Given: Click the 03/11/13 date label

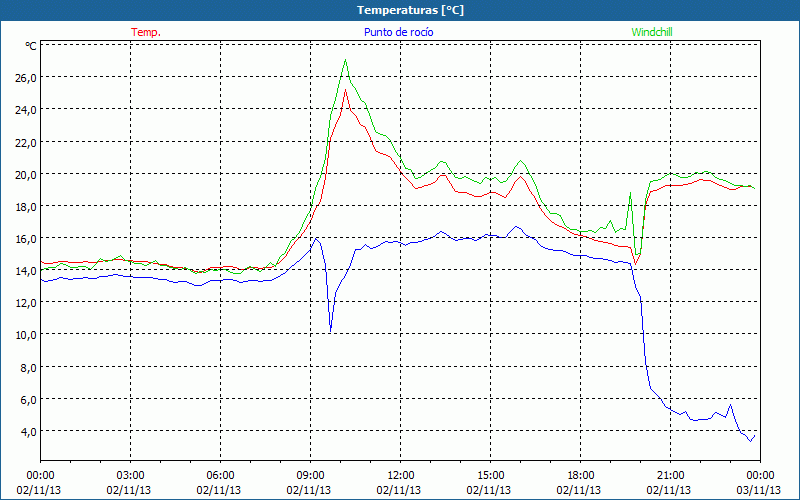Looking at the screenshot, I should pyautogui.click(x=759, y=490).
